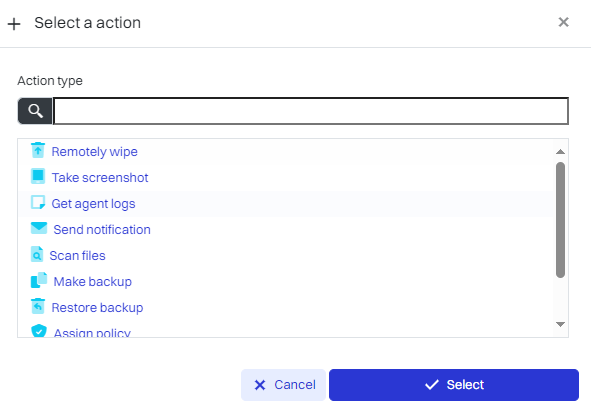Click the Remotely wipe trash icon
The image size is (591, 410).
[x=38, y=150]
